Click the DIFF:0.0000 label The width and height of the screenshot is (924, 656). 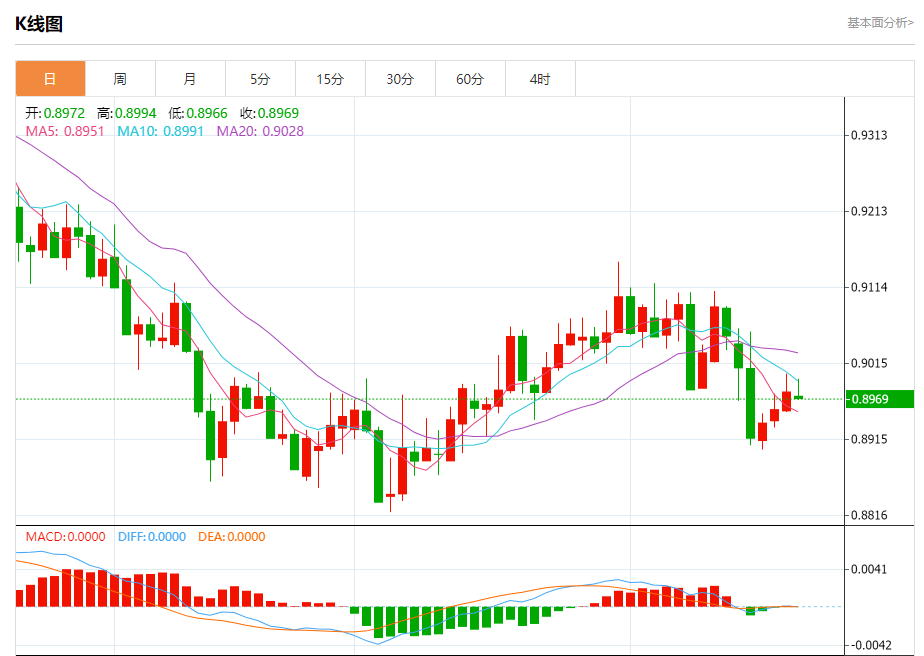[151, 537]
